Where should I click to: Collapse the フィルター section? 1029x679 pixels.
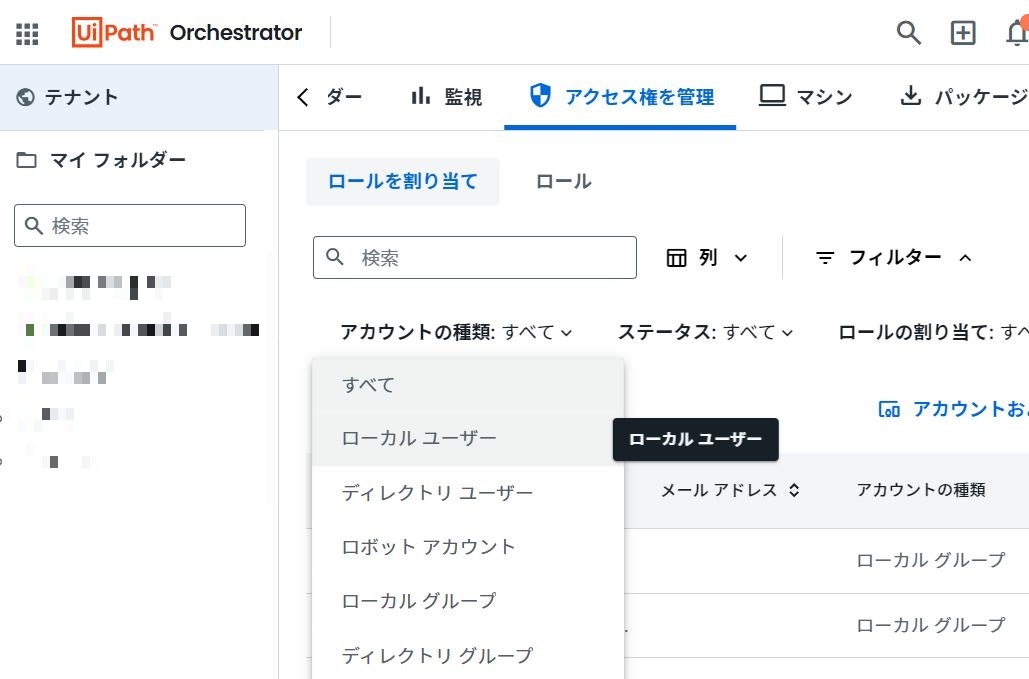coord(893,257)
